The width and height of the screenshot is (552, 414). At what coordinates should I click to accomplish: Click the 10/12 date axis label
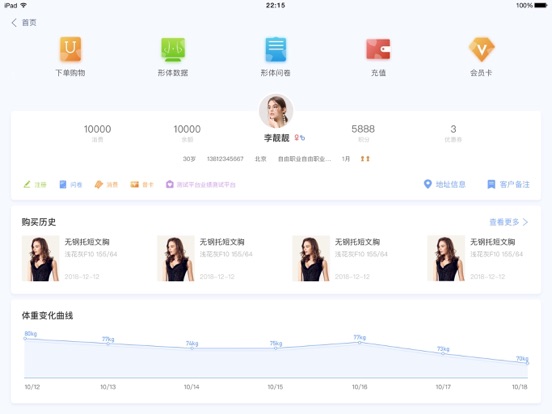click(x=32, y=387)
